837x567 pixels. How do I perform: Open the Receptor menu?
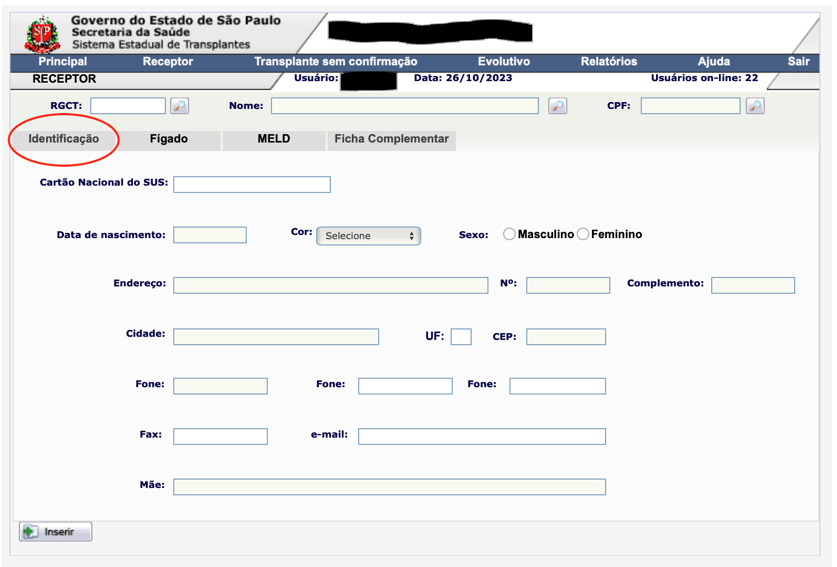168,62
